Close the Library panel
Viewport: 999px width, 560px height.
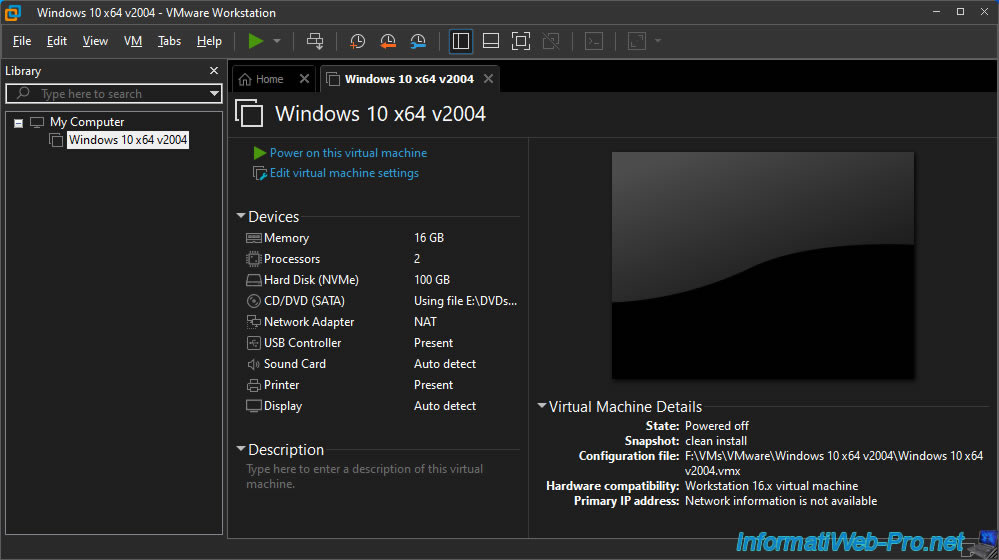(x=213, y=71)
